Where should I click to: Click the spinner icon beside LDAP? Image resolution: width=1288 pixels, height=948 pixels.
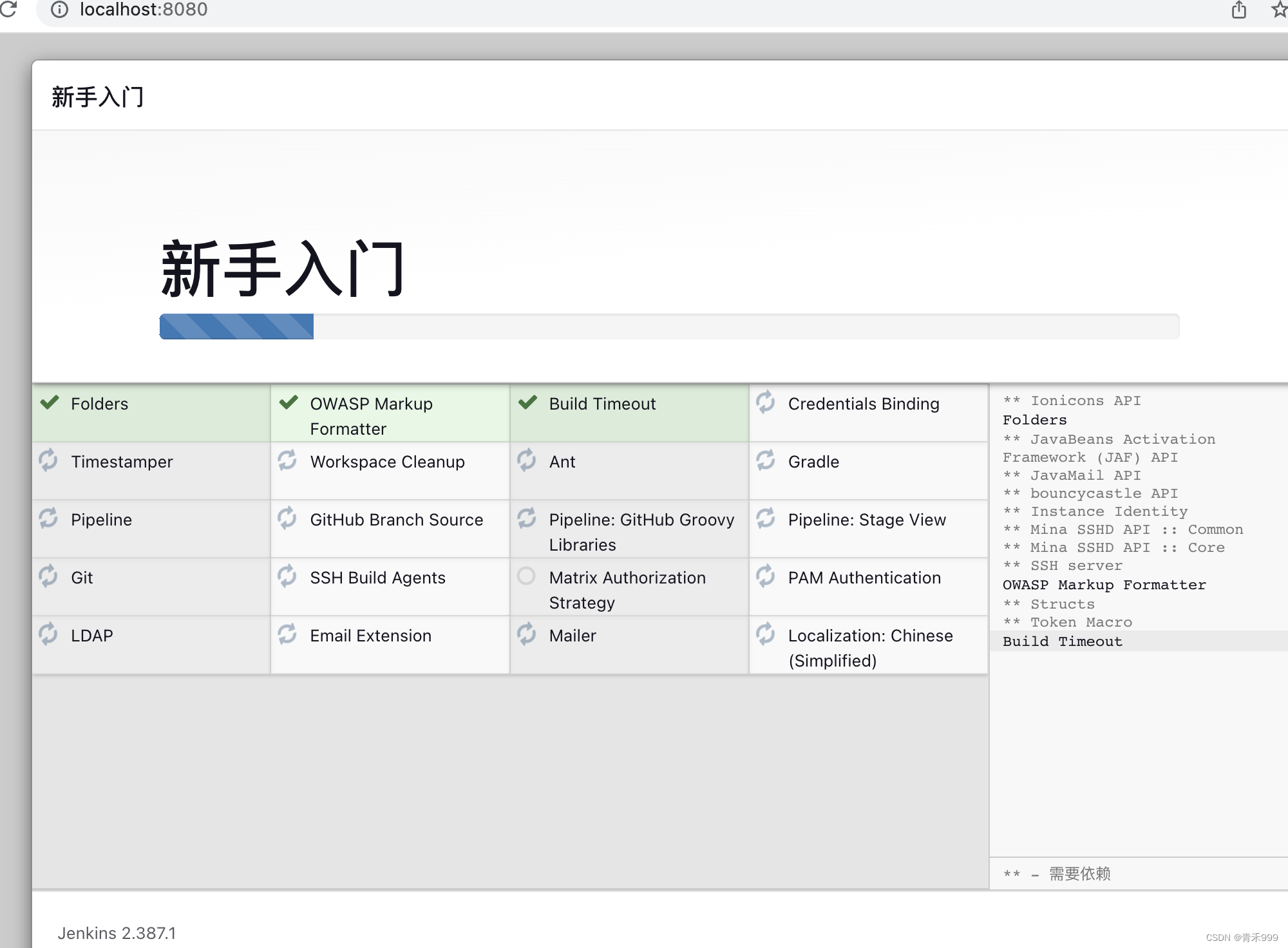click(48, 634)
